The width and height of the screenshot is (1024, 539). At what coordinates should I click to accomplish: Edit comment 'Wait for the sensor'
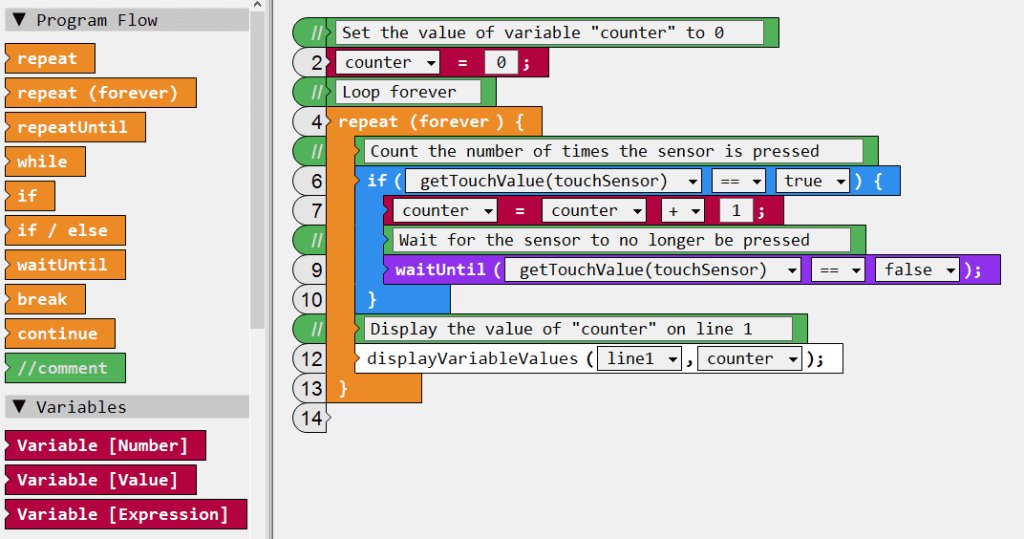(621, 240)
